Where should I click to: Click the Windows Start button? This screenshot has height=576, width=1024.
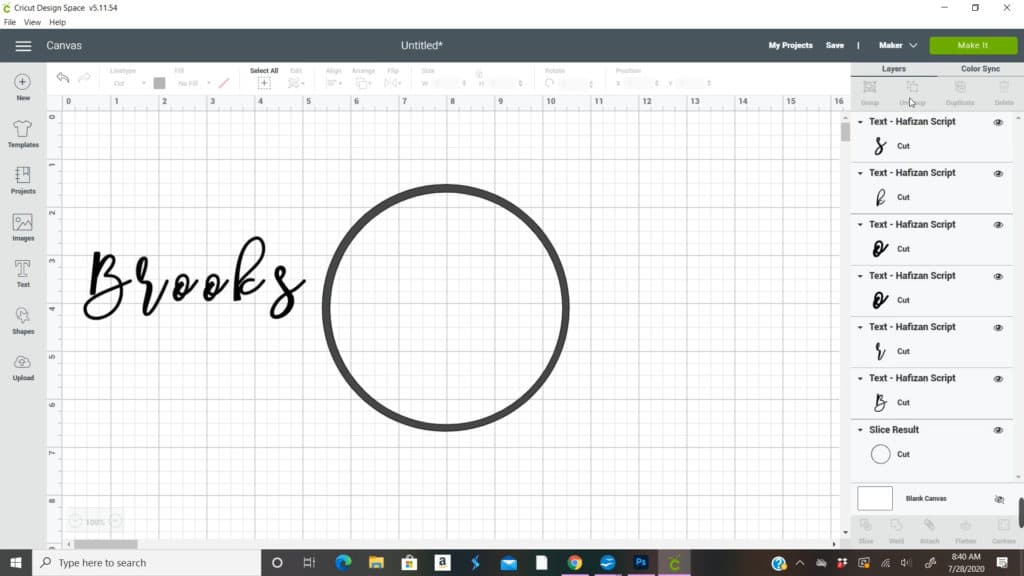pyautogui.click(x=16, y=562)
